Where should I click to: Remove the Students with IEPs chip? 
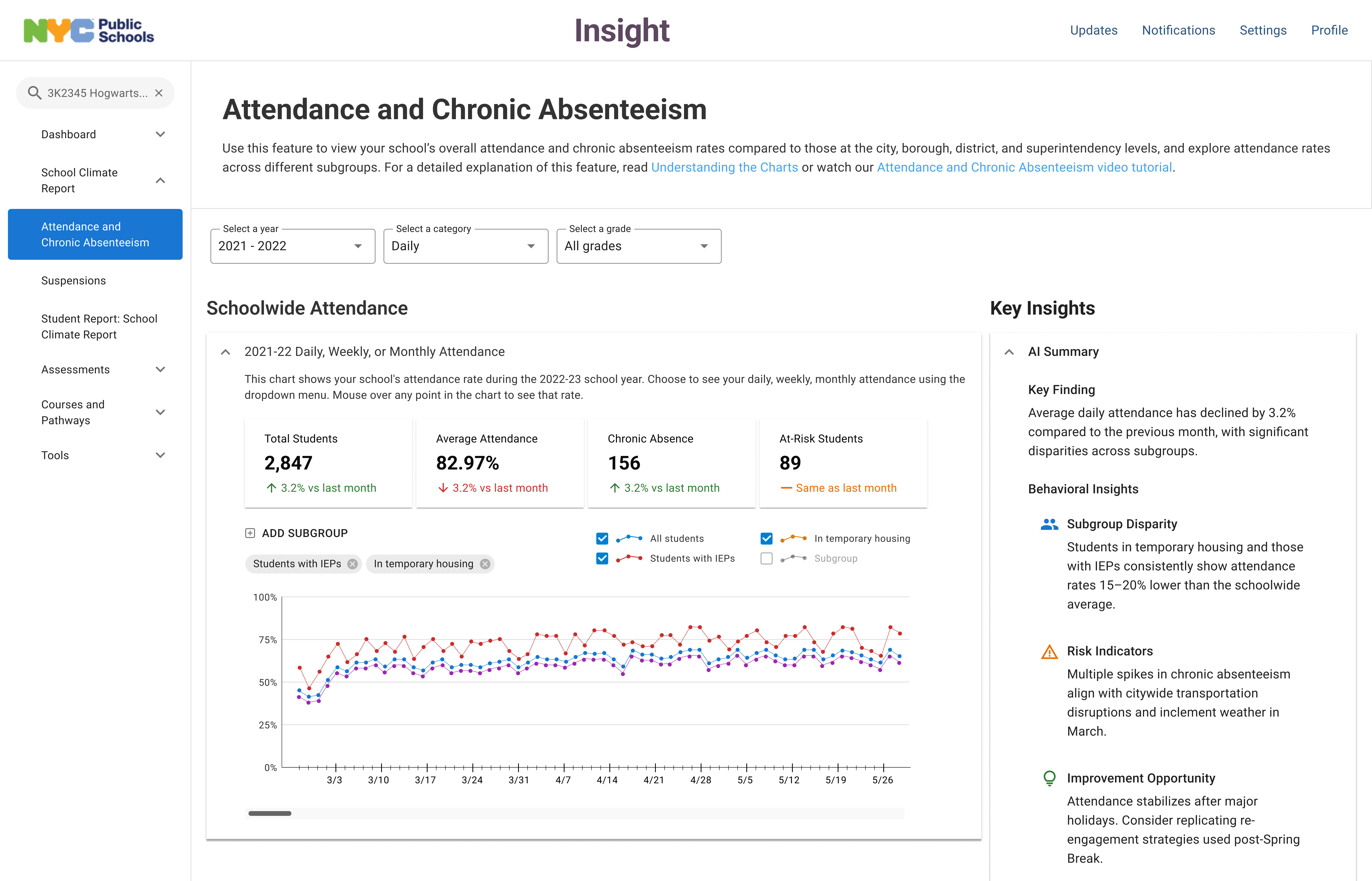pyautogui.click(x=353, y=564)
